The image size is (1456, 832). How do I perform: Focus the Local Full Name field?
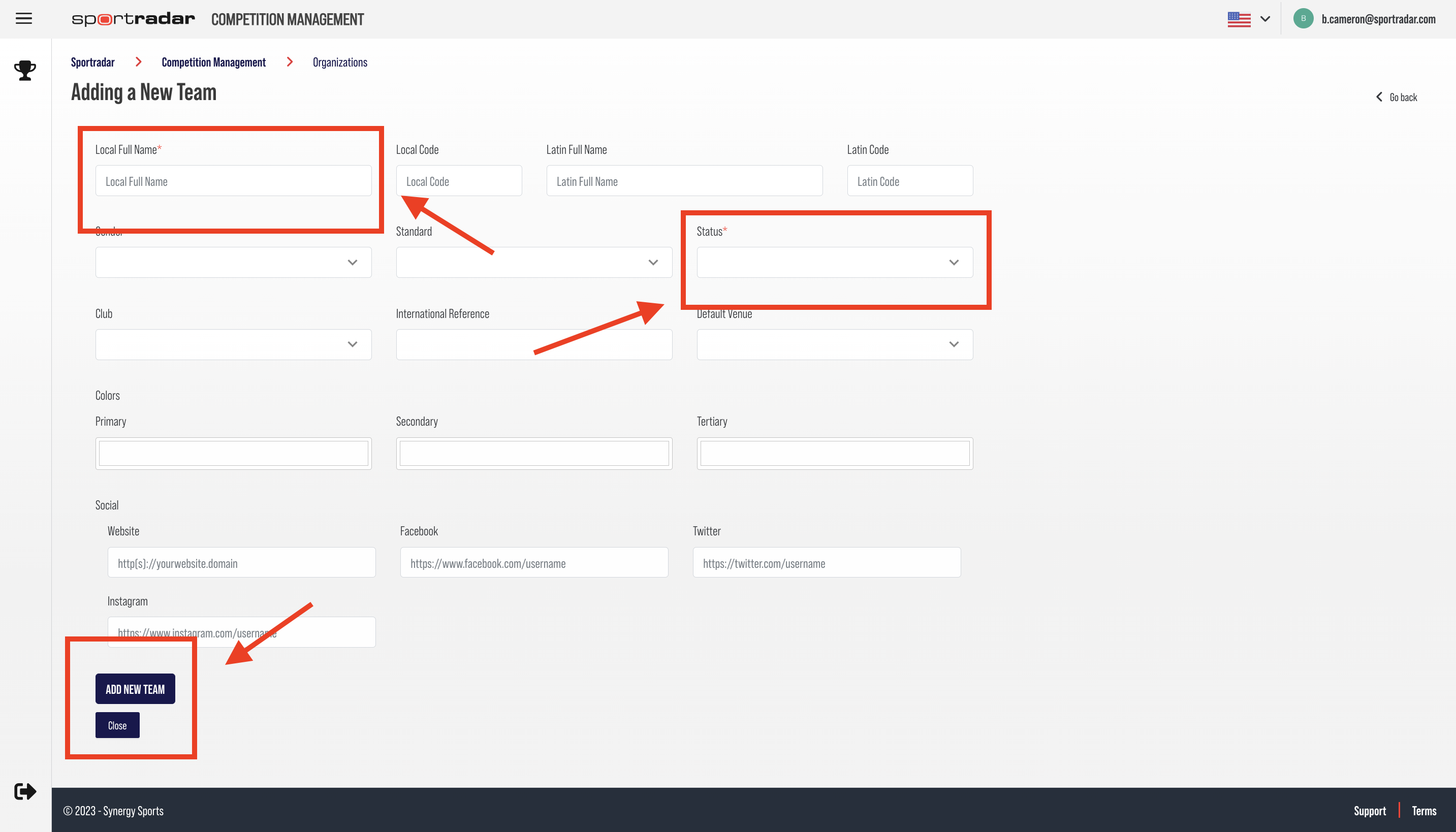click(x=233, y=181)
